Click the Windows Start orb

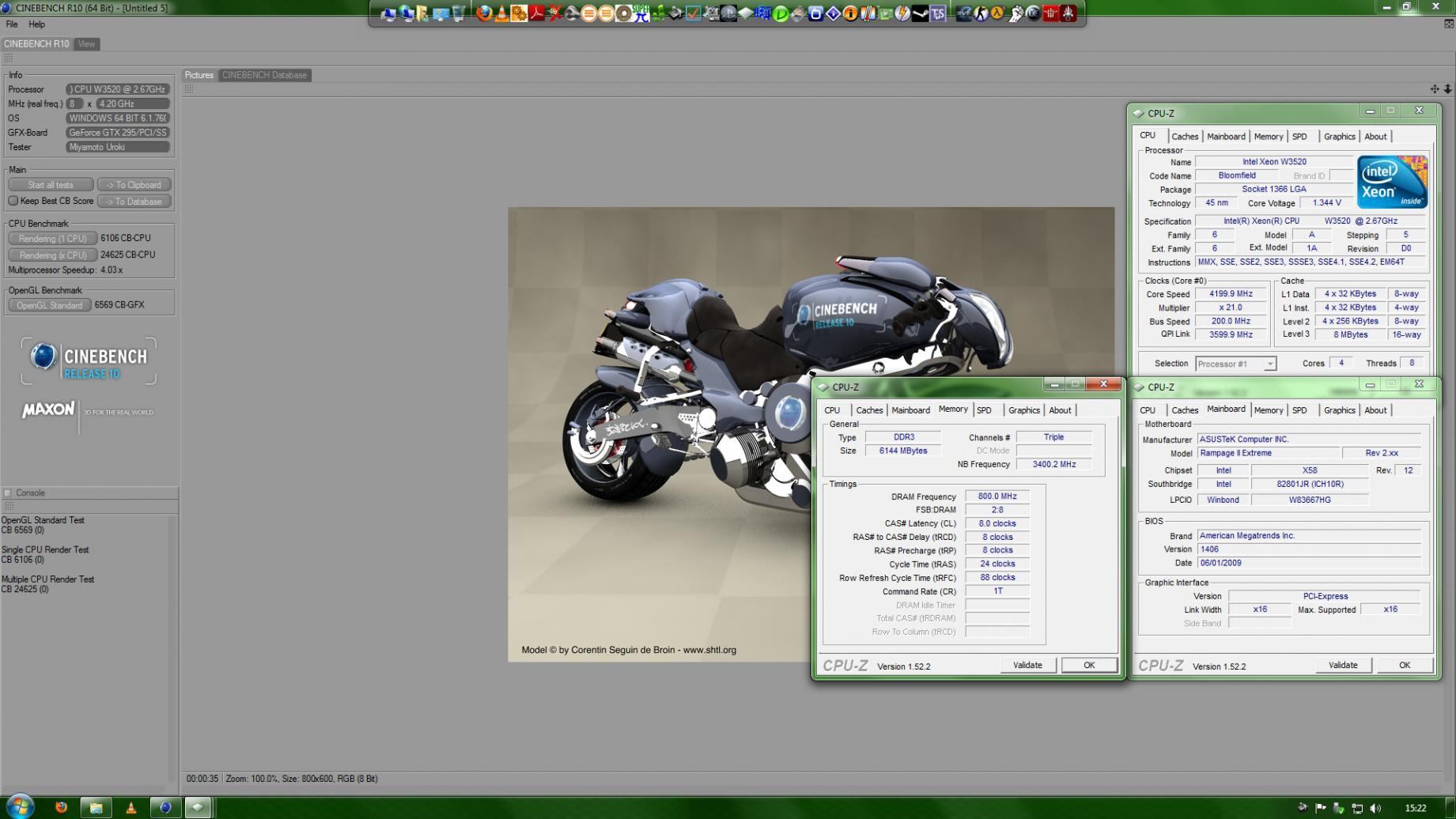pyautogui.click(x=19, y=806)
